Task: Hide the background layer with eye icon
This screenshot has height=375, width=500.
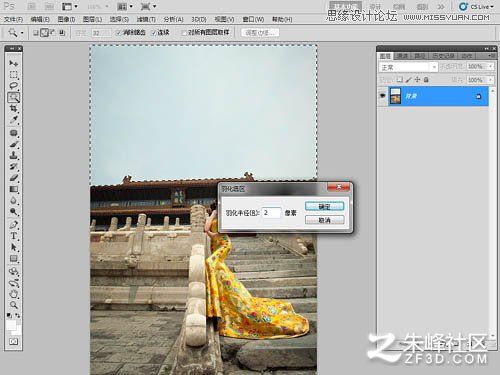Action: point(382,96)
